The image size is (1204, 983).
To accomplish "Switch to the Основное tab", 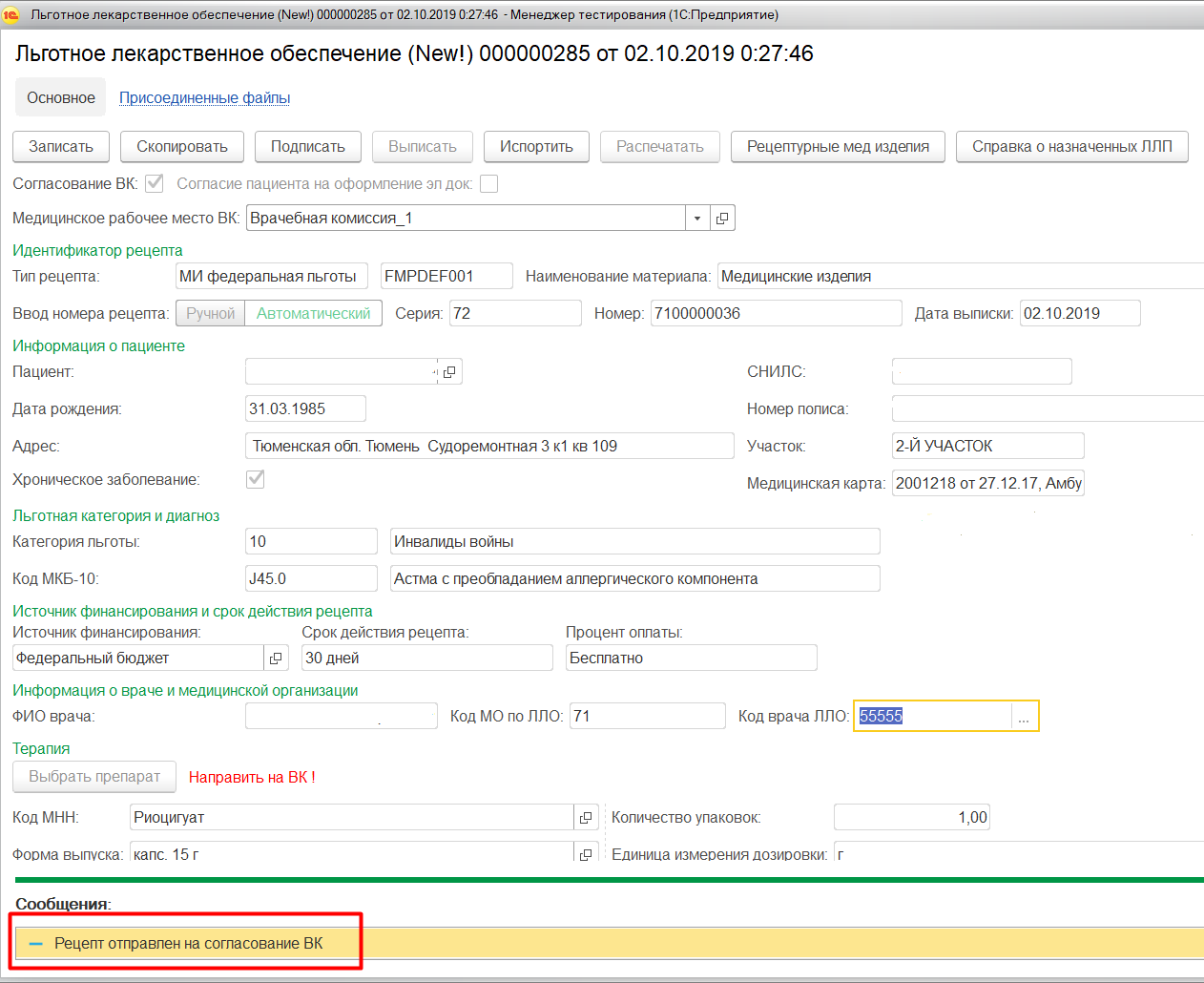I will tap(61, 97).
